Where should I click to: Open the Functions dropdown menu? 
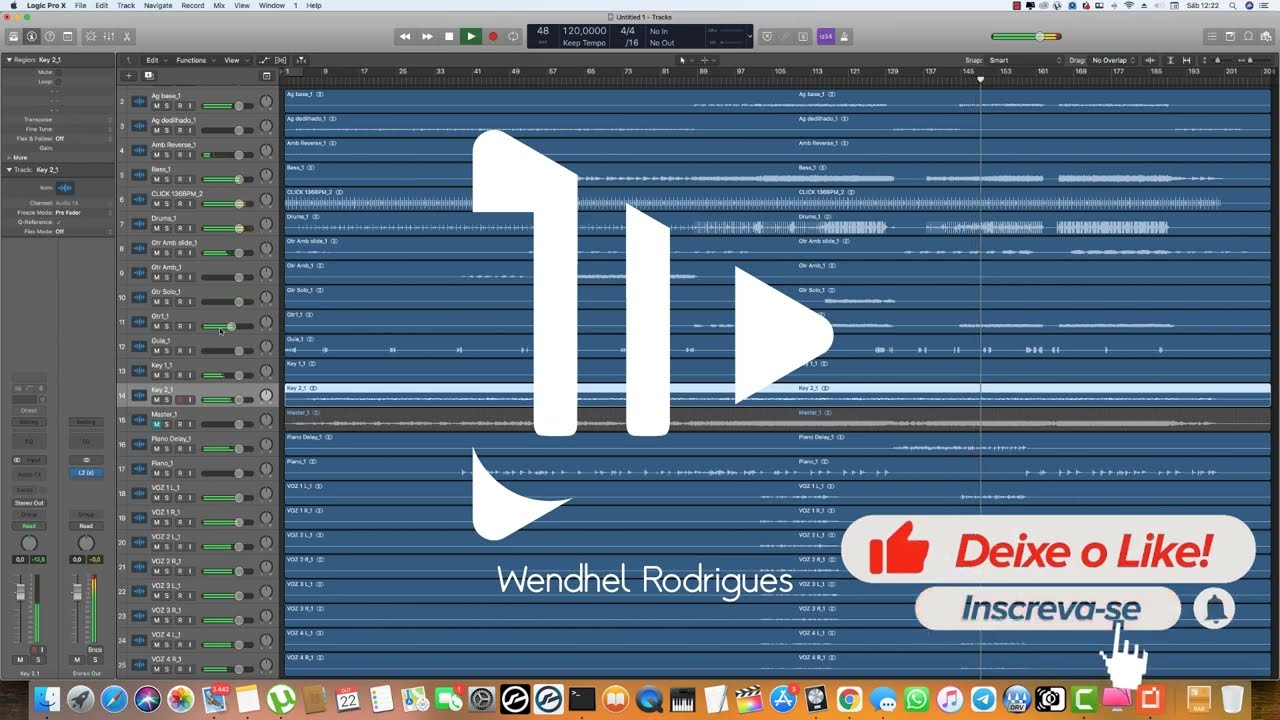[x=194, y=60]
